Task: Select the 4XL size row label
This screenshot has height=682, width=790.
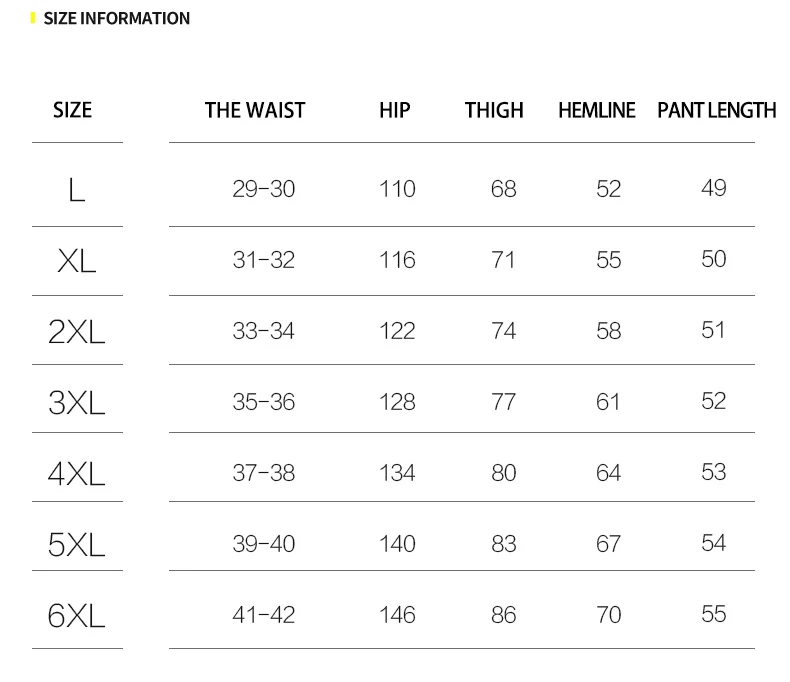Action: click(x=77, y=473)
